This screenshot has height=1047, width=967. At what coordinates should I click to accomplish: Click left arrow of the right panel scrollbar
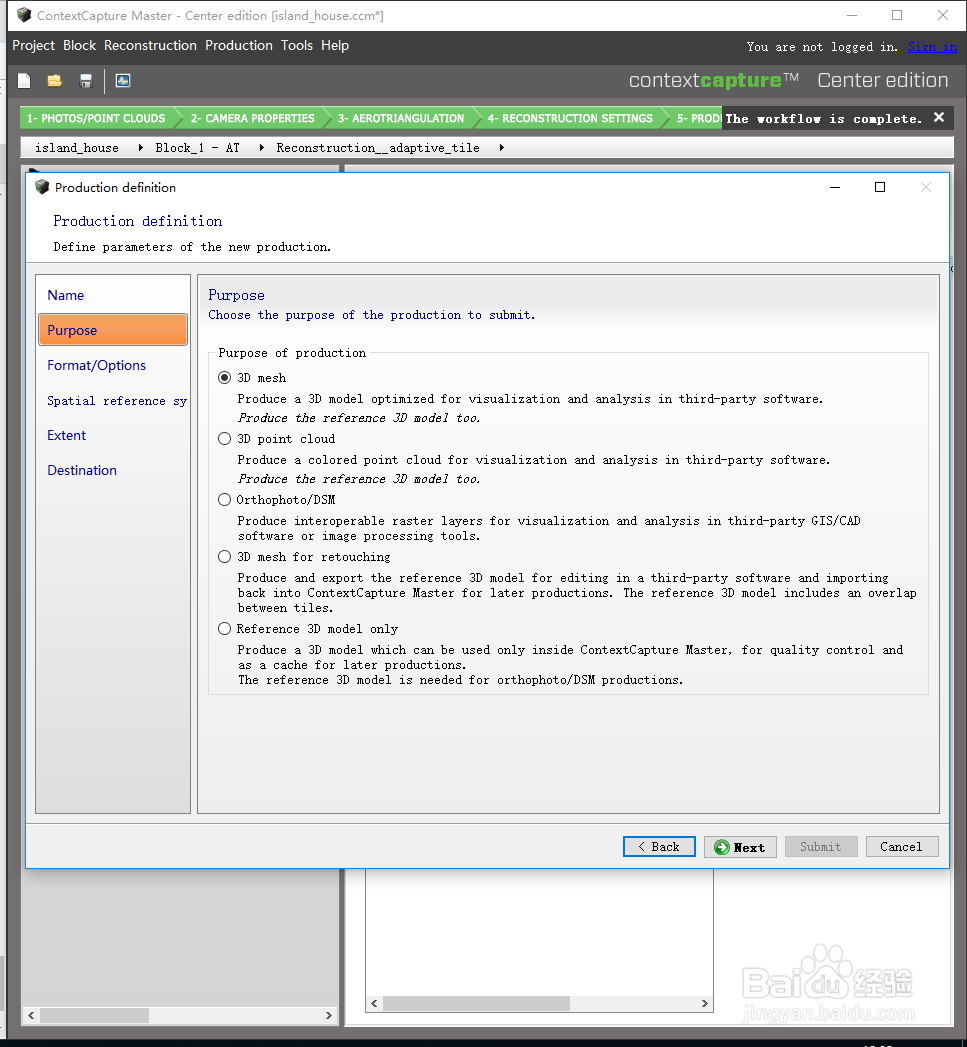pos(375,1004)
